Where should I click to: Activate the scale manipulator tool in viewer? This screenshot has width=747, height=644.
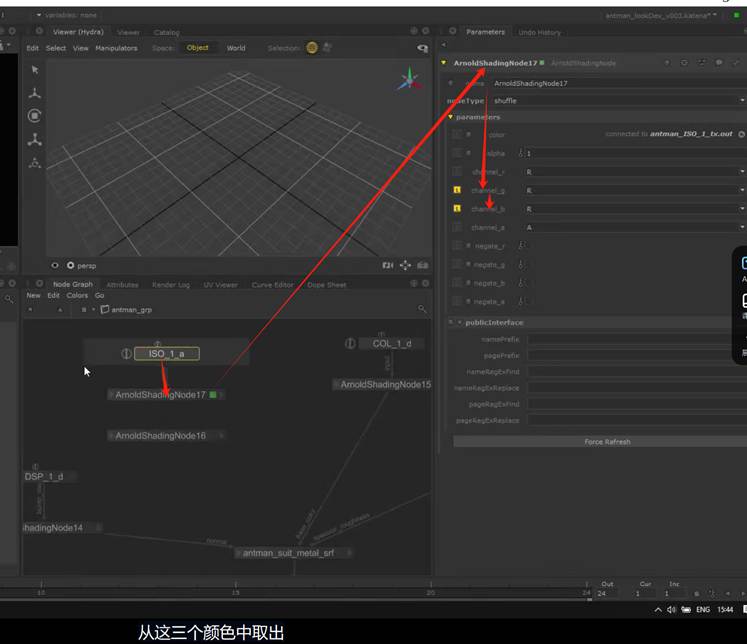point(35,139)
